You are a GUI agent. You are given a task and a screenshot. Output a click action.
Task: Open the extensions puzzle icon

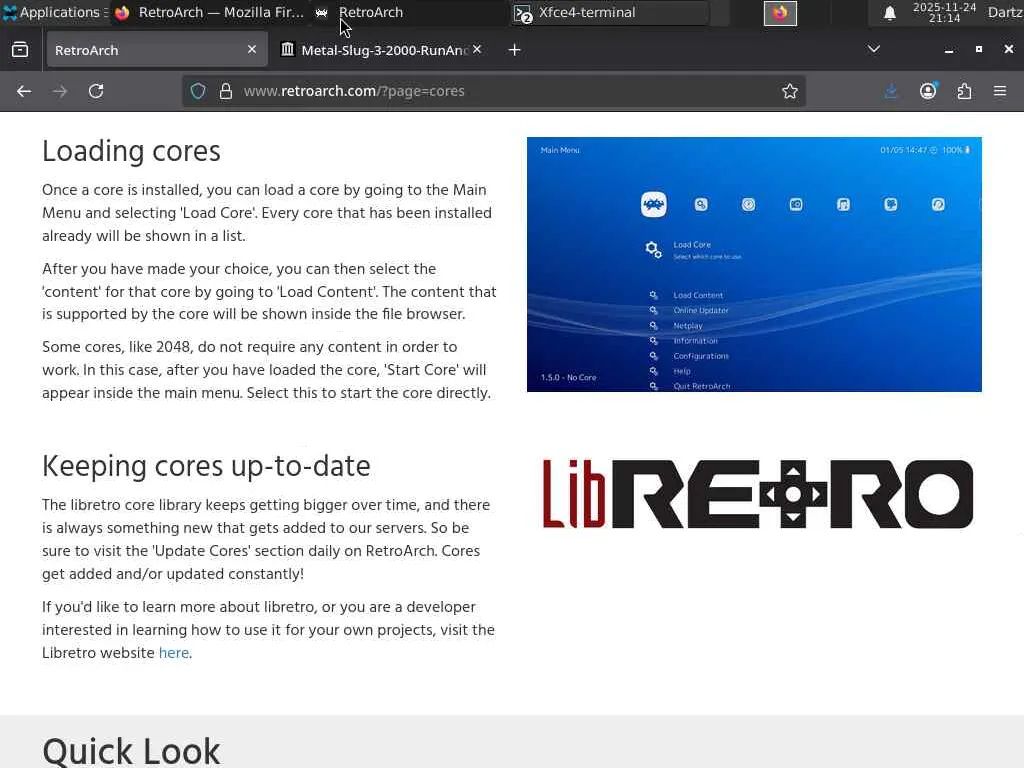(x=965, y=91)
